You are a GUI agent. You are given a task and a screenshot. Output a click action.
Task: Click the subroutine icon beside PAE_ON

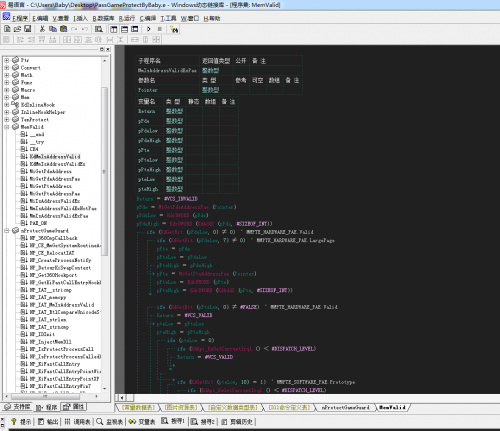24,223
